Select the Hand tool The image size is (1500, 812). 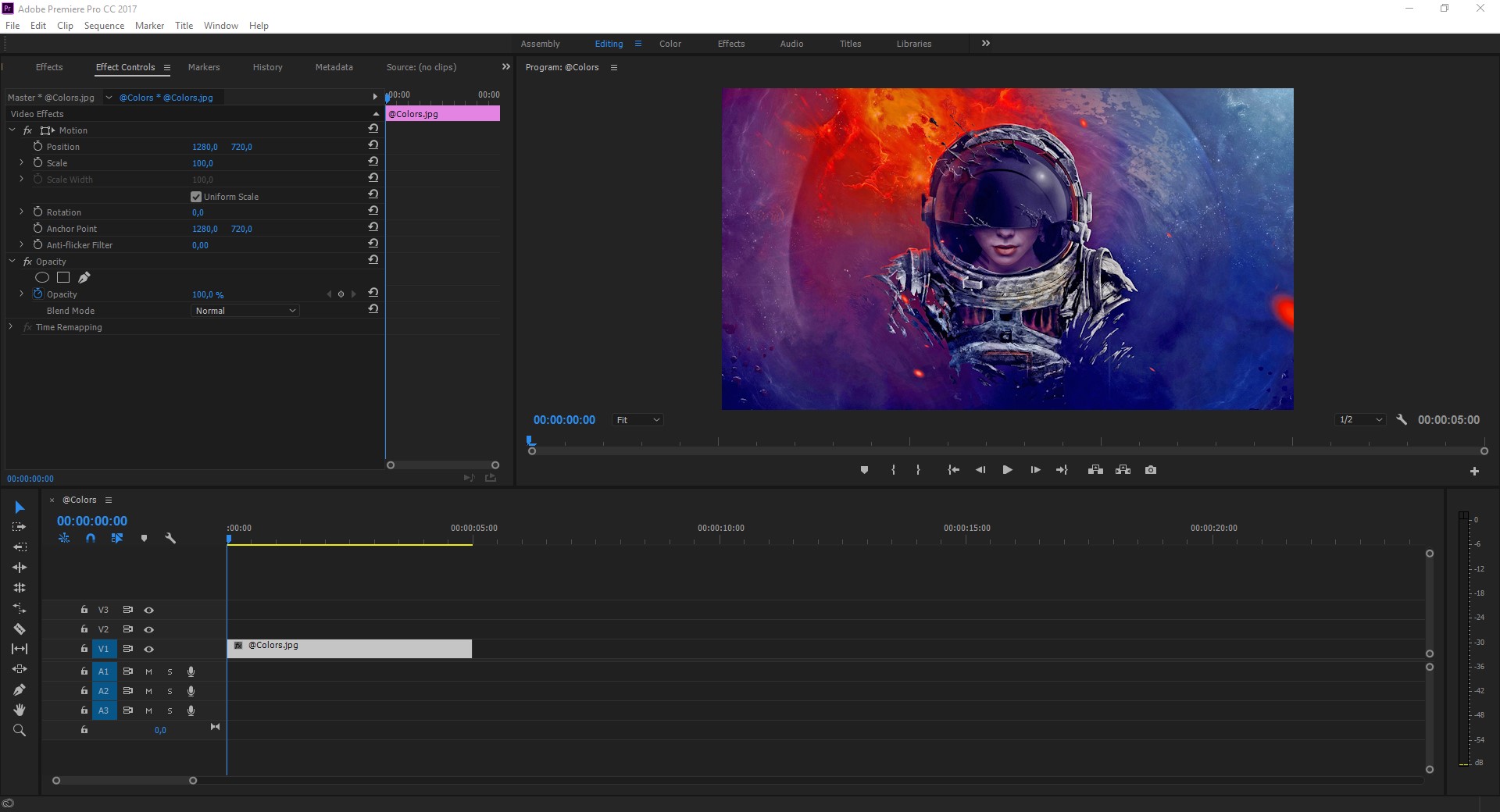point(20,710)
